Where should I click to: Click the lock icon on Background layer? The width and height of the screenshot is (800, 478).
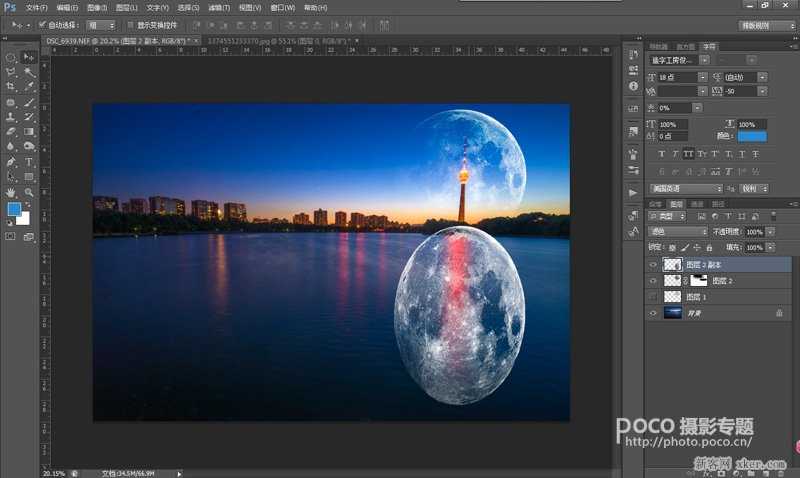(779, 313)
